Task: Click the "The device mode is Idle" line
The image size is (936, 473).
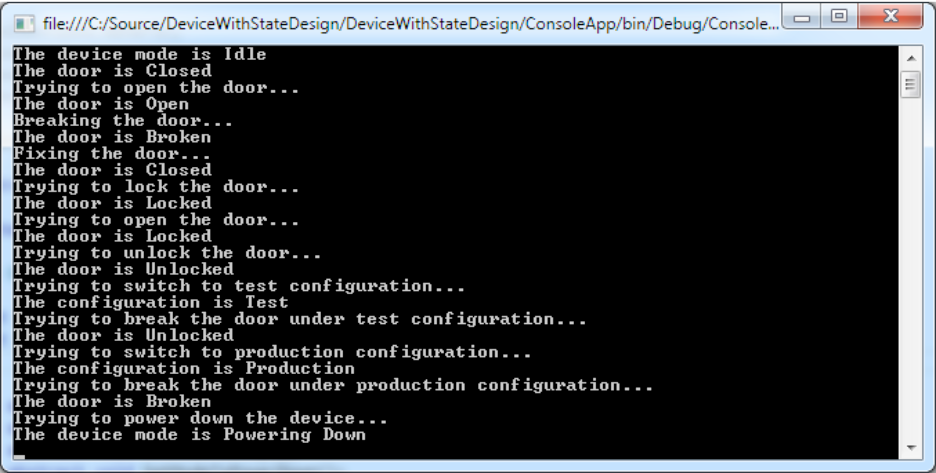Action: pyautogui.click(x=140, y=54)
